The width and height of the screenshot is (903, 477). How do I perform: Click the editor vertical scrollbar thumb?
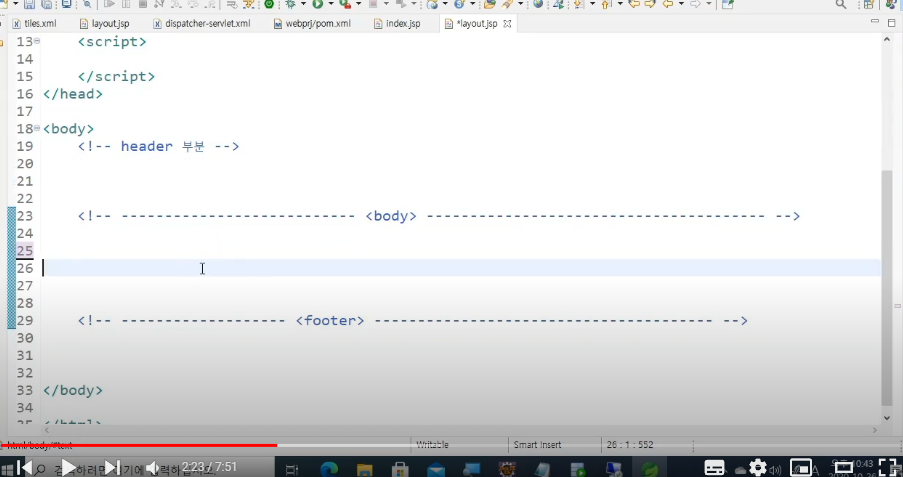[887, 288]
